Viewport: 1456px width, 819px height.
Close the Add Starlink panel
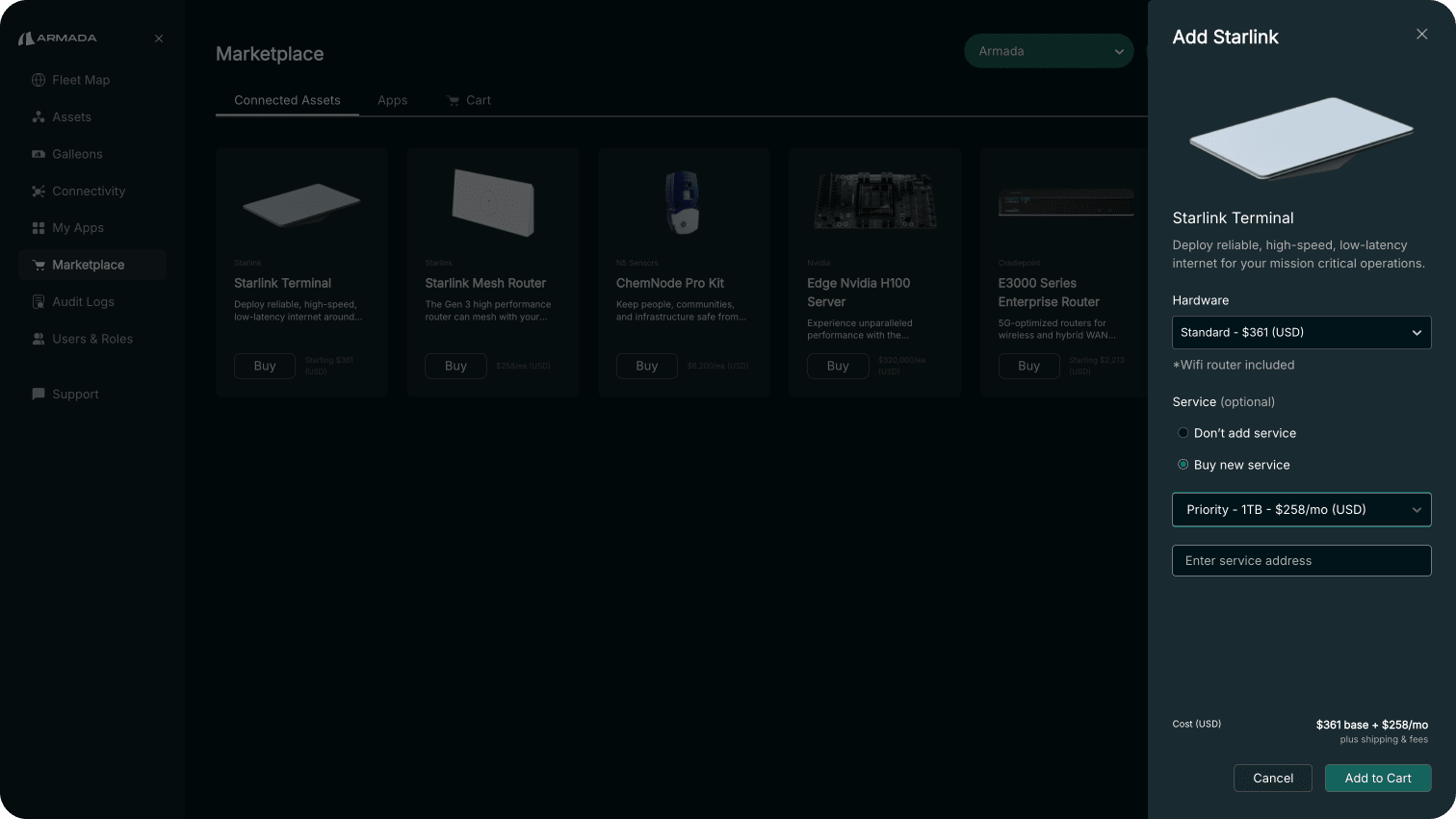click(x=1421, y=34)
